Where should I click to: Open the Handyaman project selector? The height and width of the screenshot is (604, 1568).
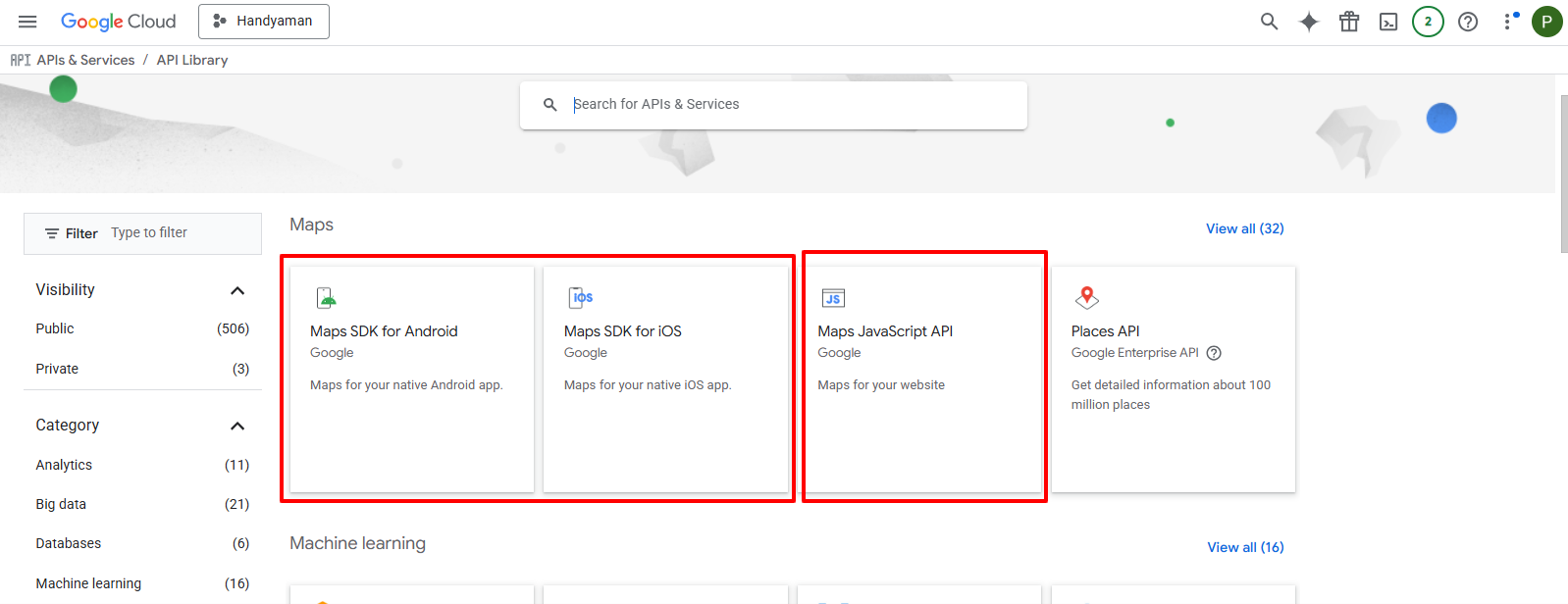tap(263, 22)
